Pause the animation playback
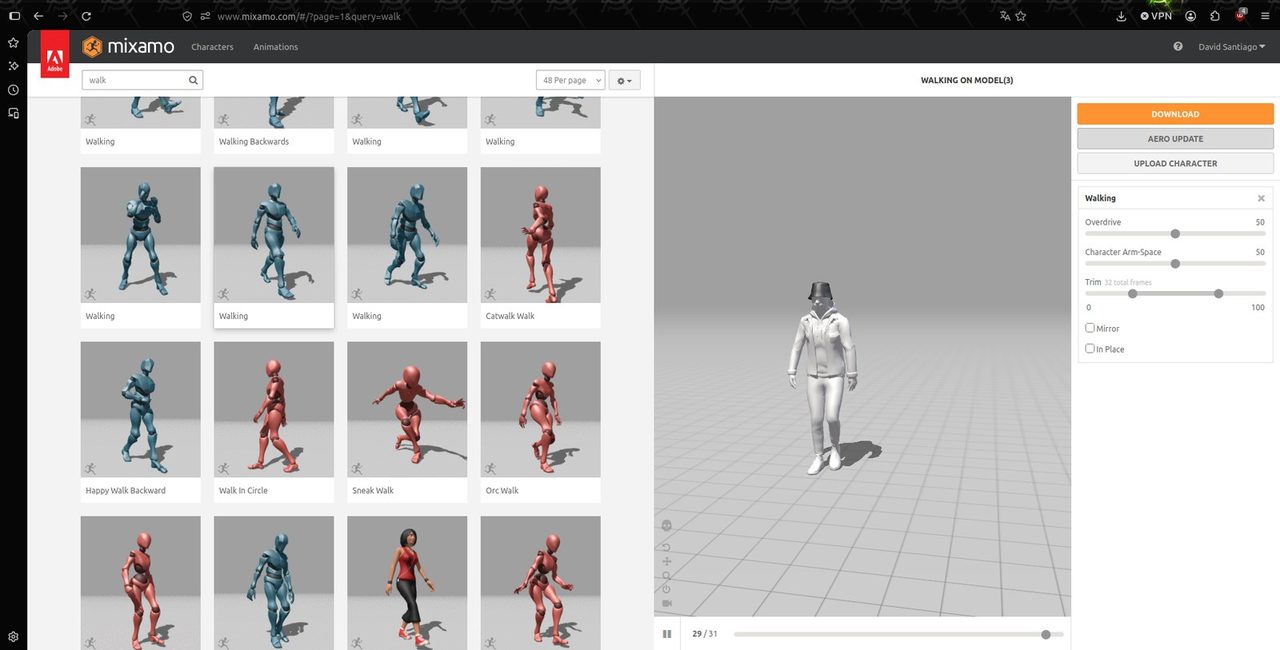 point(667,634)
